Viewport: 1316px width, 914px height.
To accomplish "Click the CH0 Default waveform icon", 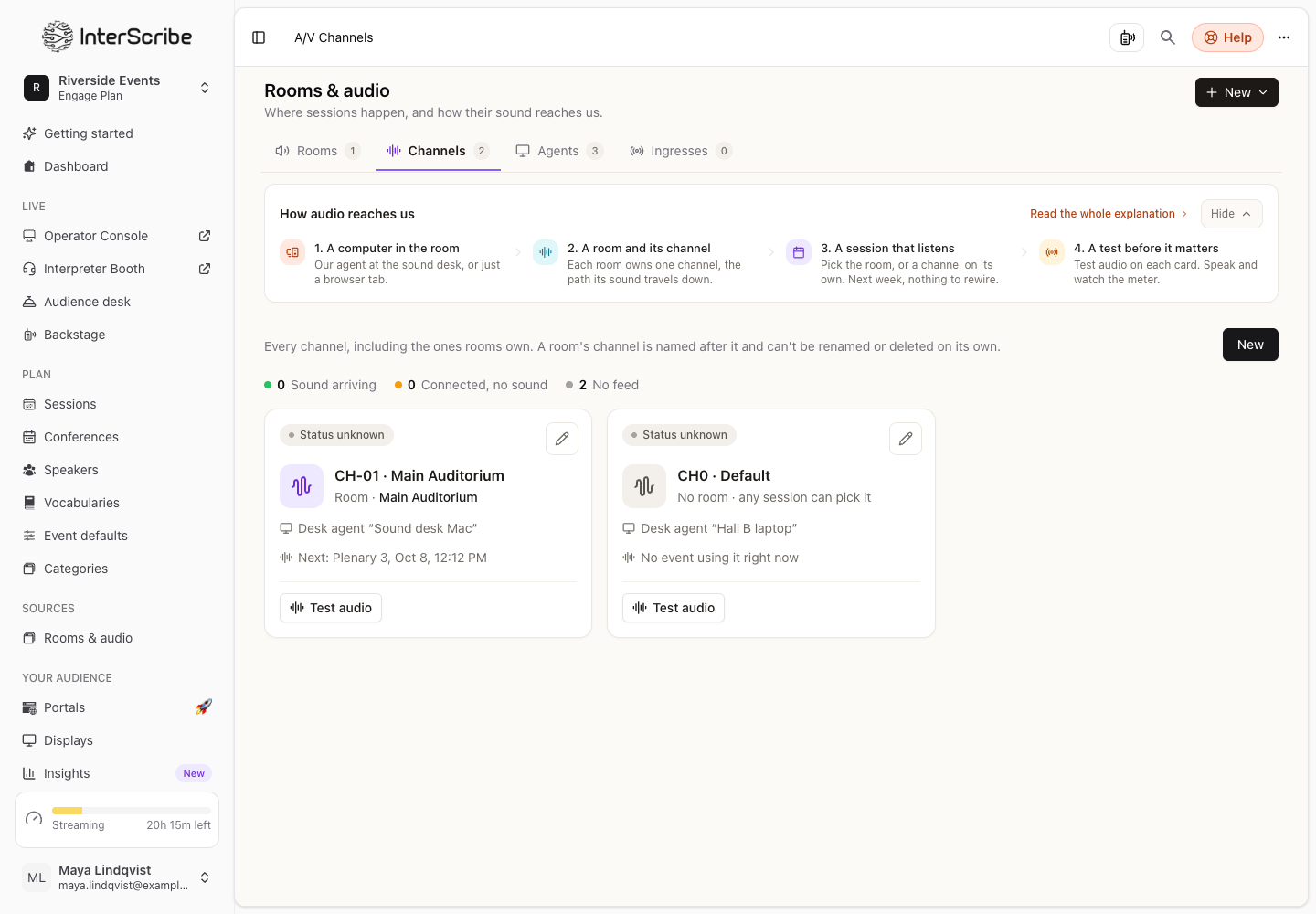I will 644,486.
